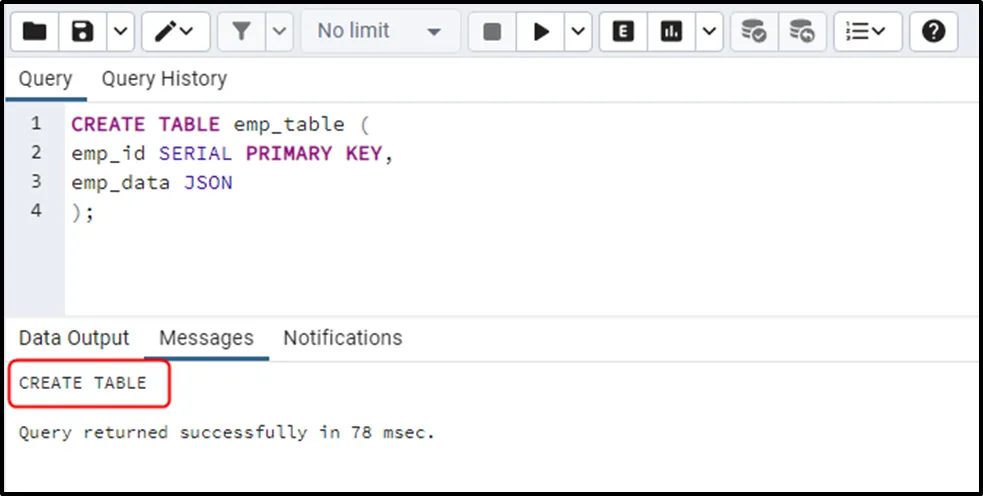Click the Explain query icon
Screen dimensions: 983x496
click(x=623, y=32)
